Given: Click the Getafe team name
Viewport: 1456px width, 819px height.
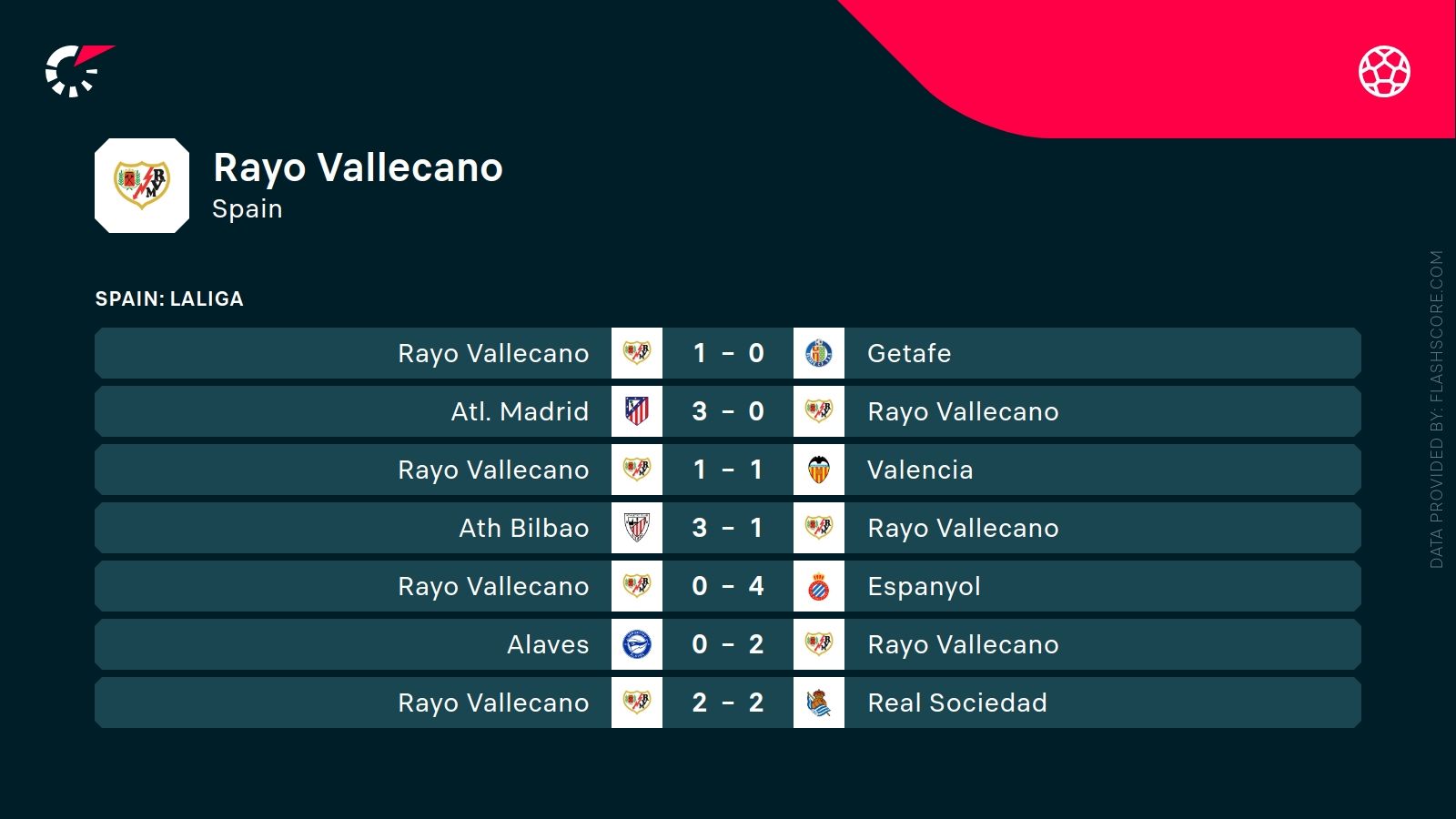Looking at the screenshot, I should point(909,353).
